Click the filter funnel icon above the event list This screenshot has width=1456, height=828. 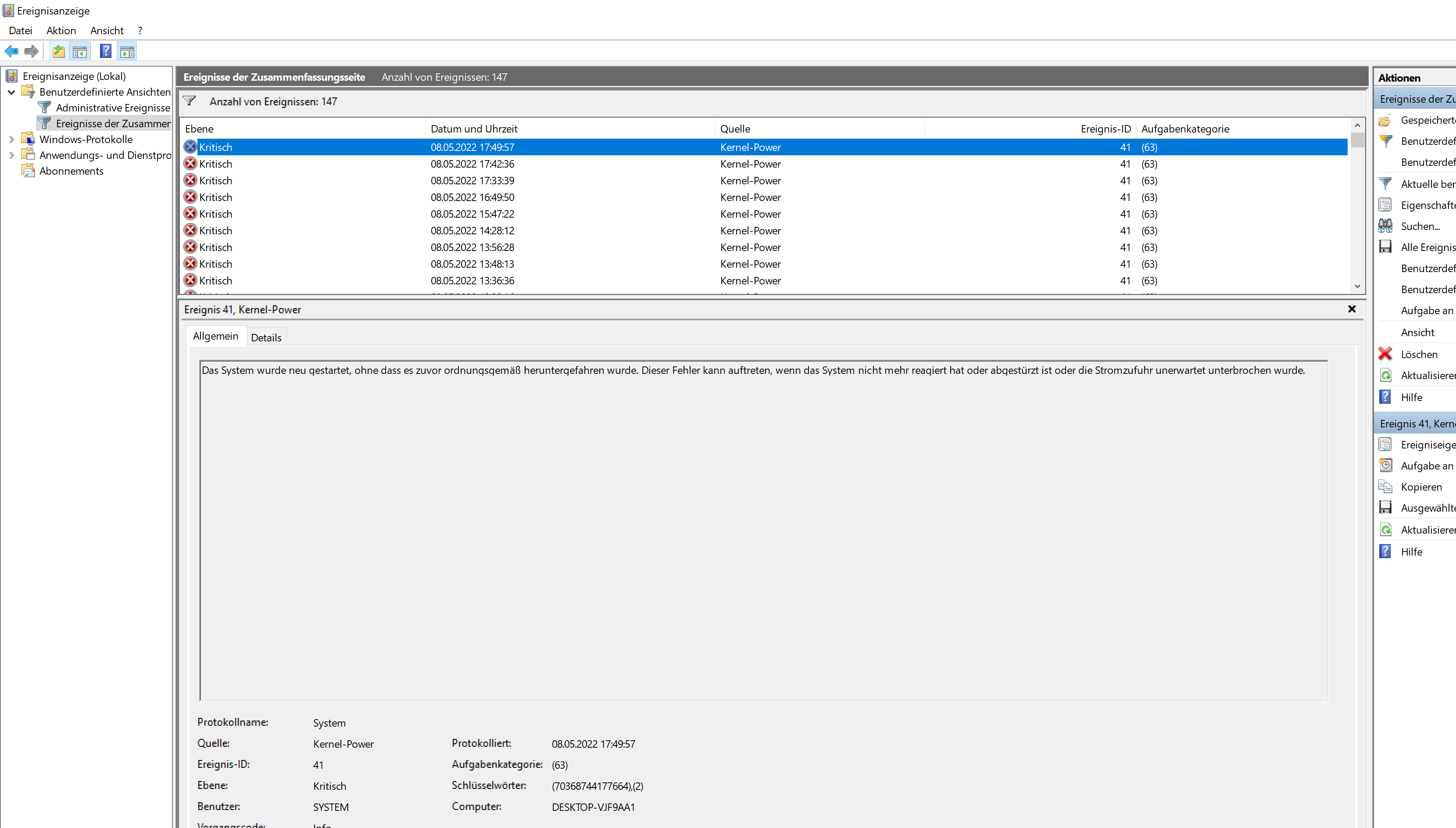coord(190,101)
